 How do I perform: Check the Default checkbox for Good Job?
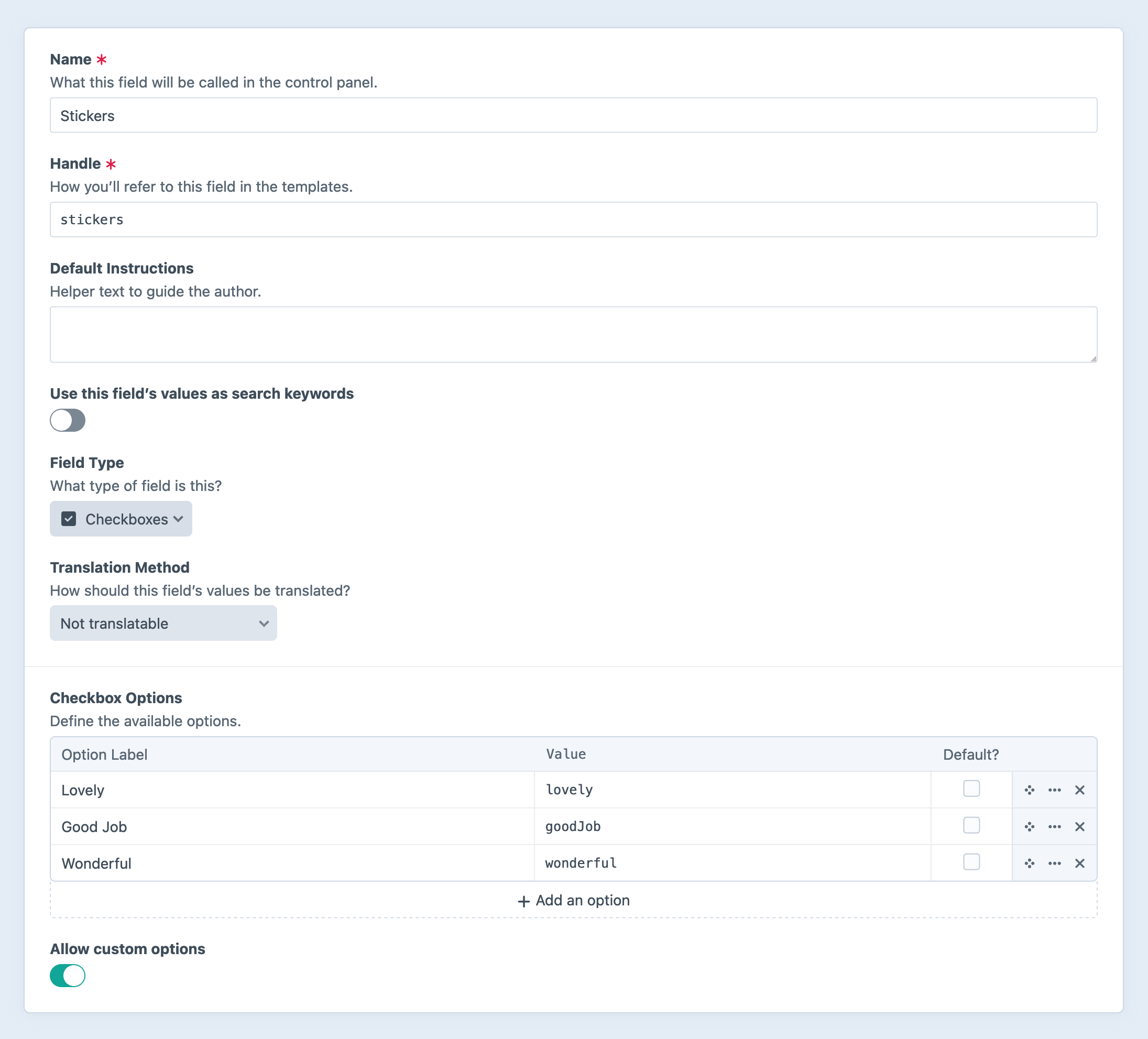971,826
